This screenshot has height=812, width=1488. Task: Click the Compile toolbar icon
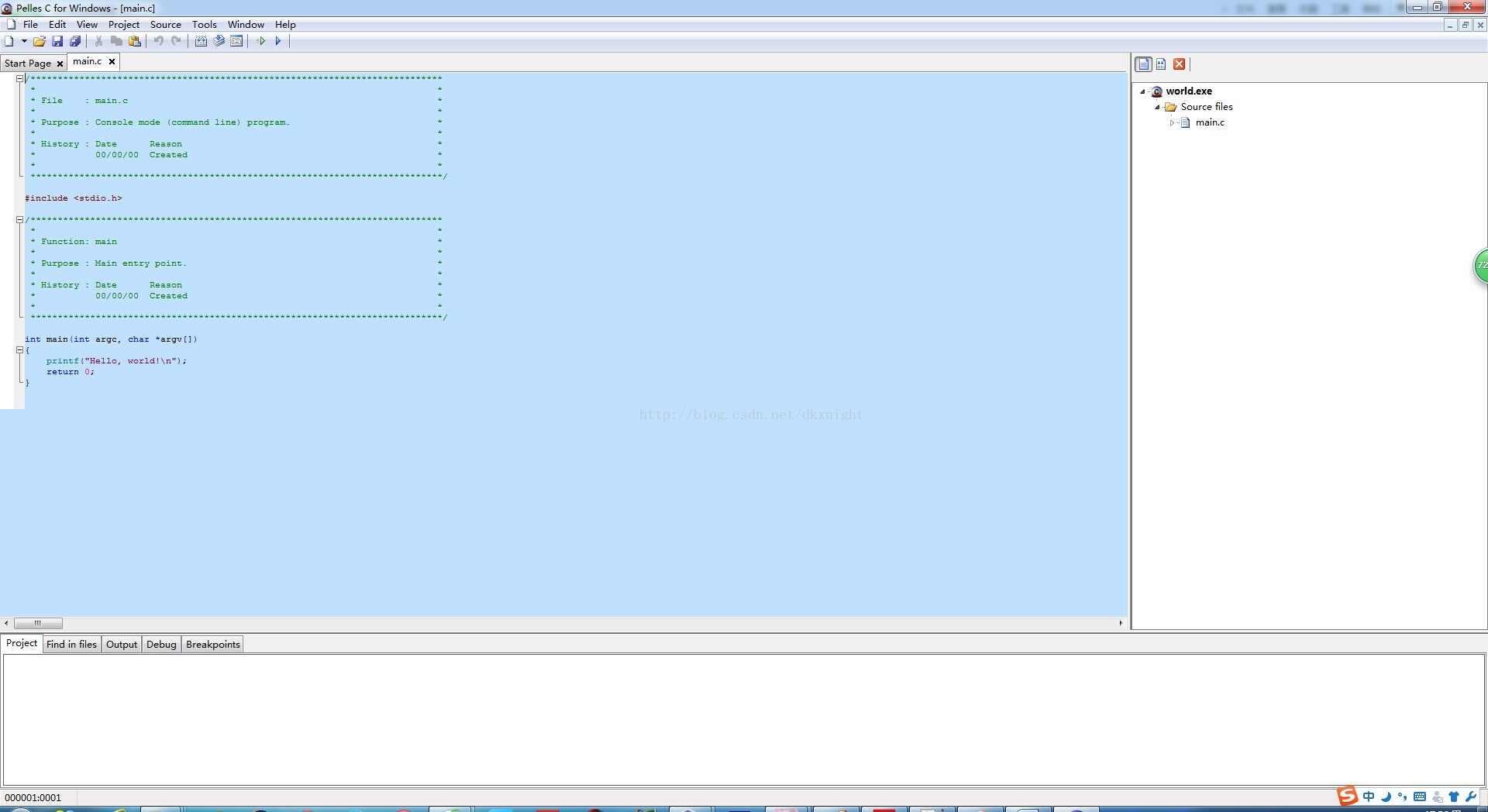201,41
